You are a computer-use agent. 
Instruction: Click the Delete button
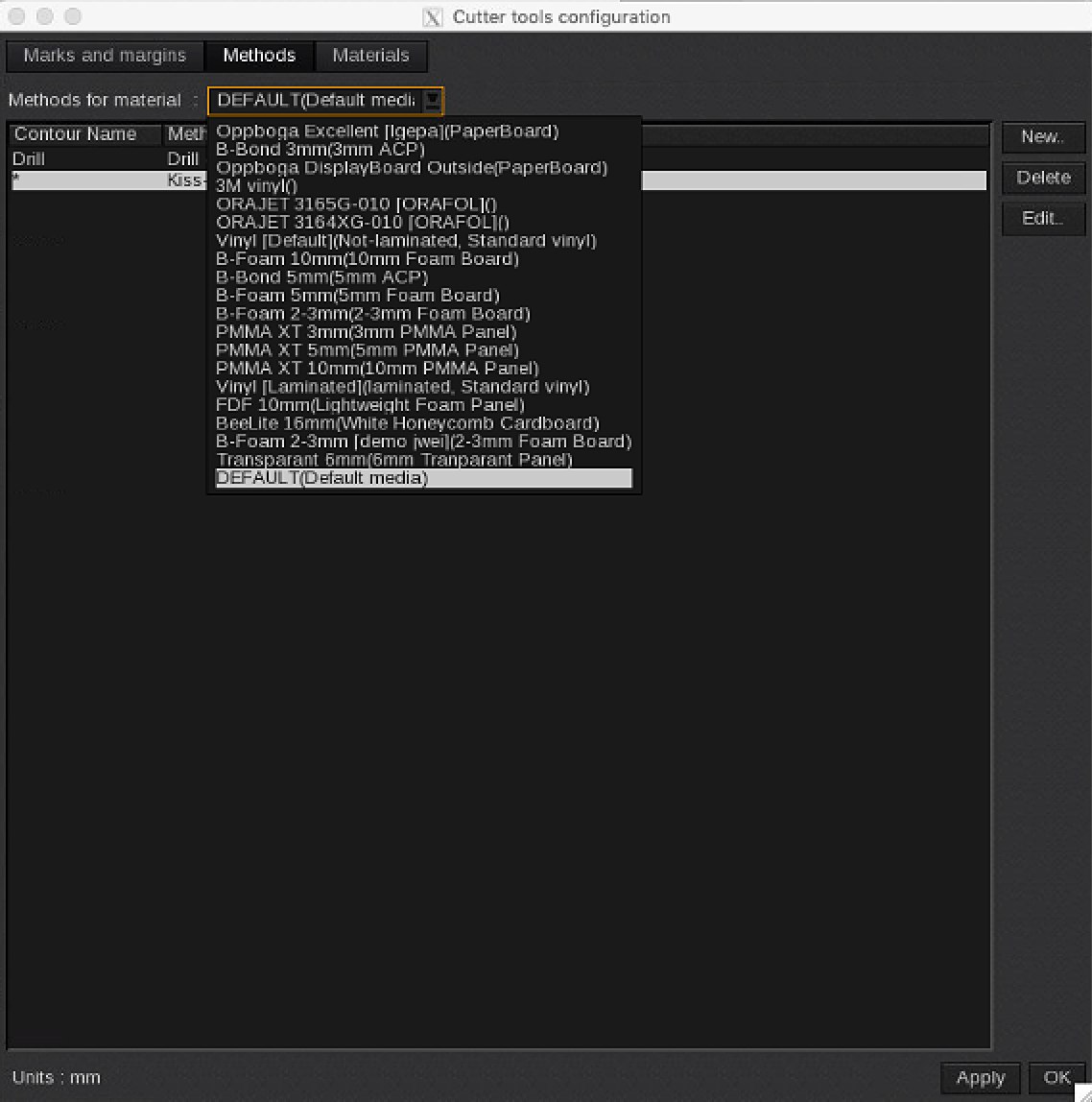pyautogui.click(x=1043, y=178)
